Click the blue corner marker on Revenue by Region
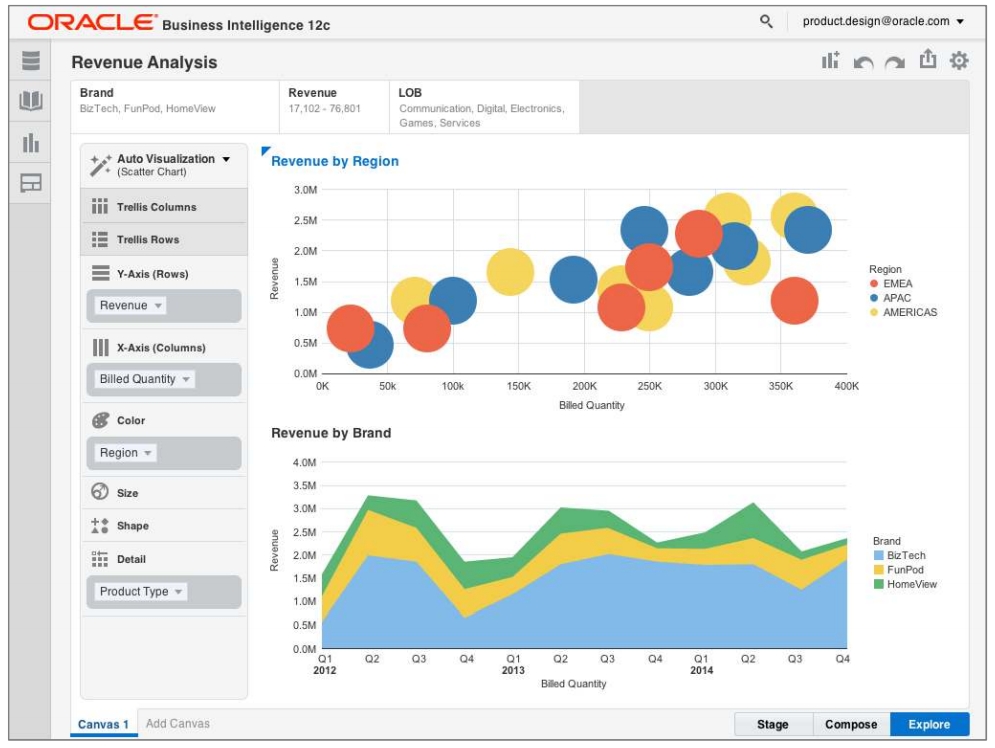This screenshot has height=748, width=995. (x=265, y=150)
